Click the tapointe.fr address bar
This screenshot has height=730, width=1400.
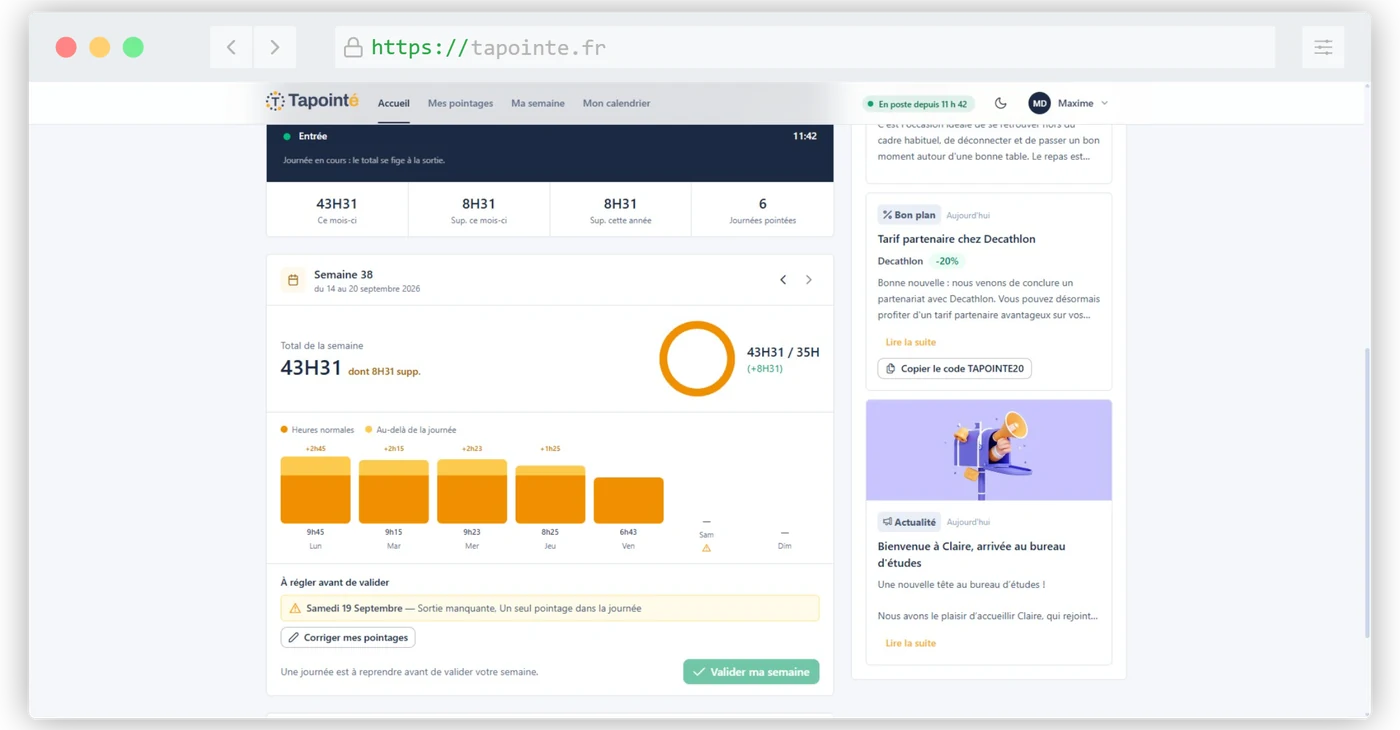(x=805, y=47)
